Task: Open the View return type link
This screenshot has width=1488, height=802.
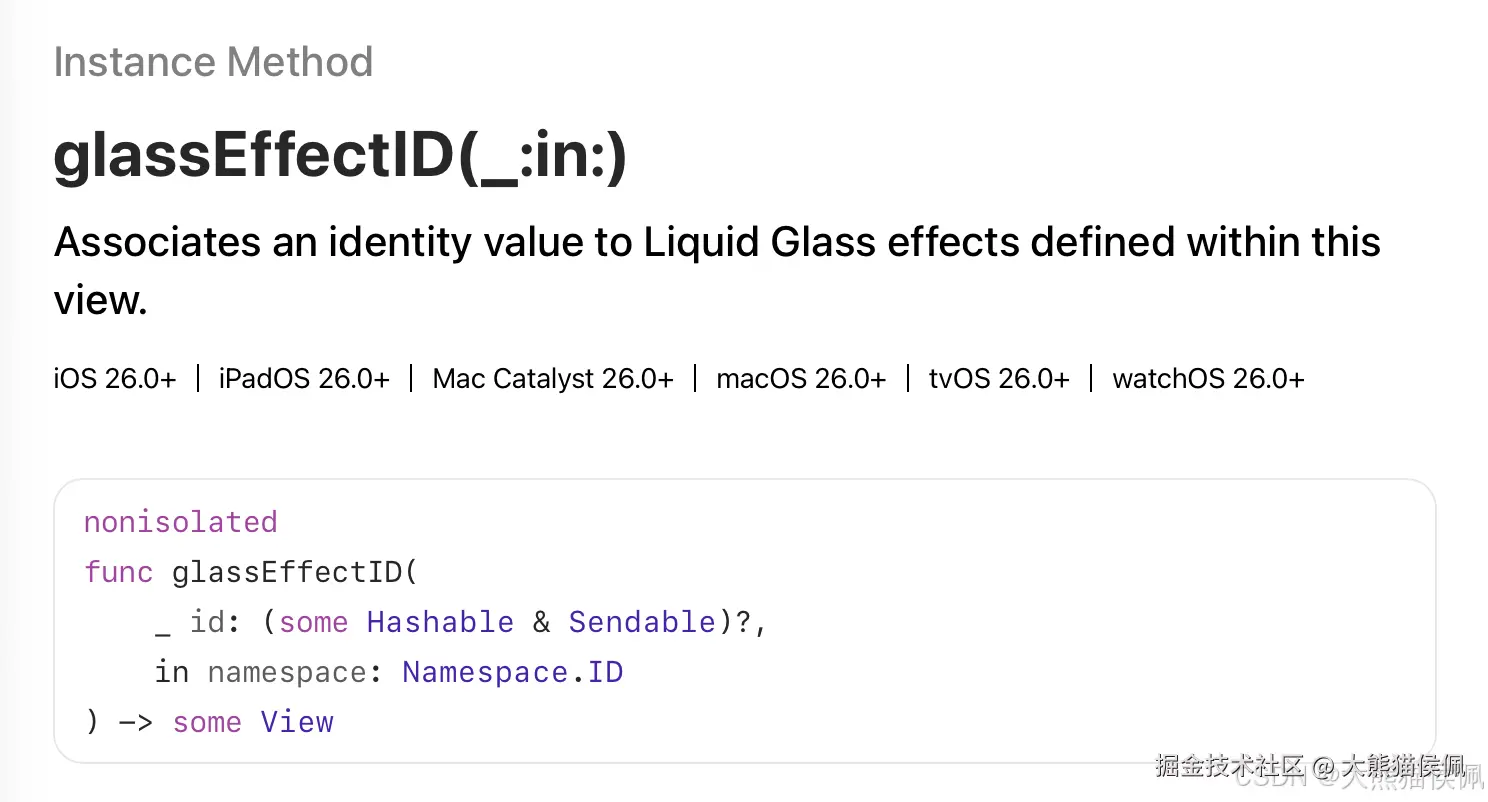Action: pyautogui.click(x=297, y=722)
